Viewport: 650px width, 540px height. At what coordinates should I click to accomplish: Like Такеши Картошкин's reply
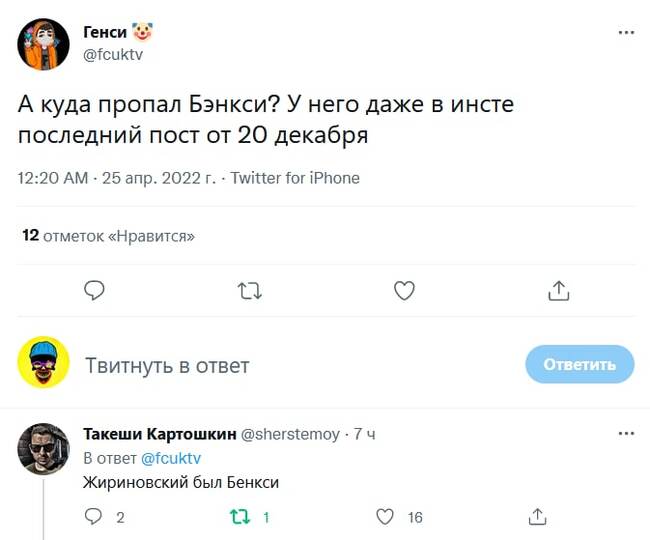[x=385, y=517]
